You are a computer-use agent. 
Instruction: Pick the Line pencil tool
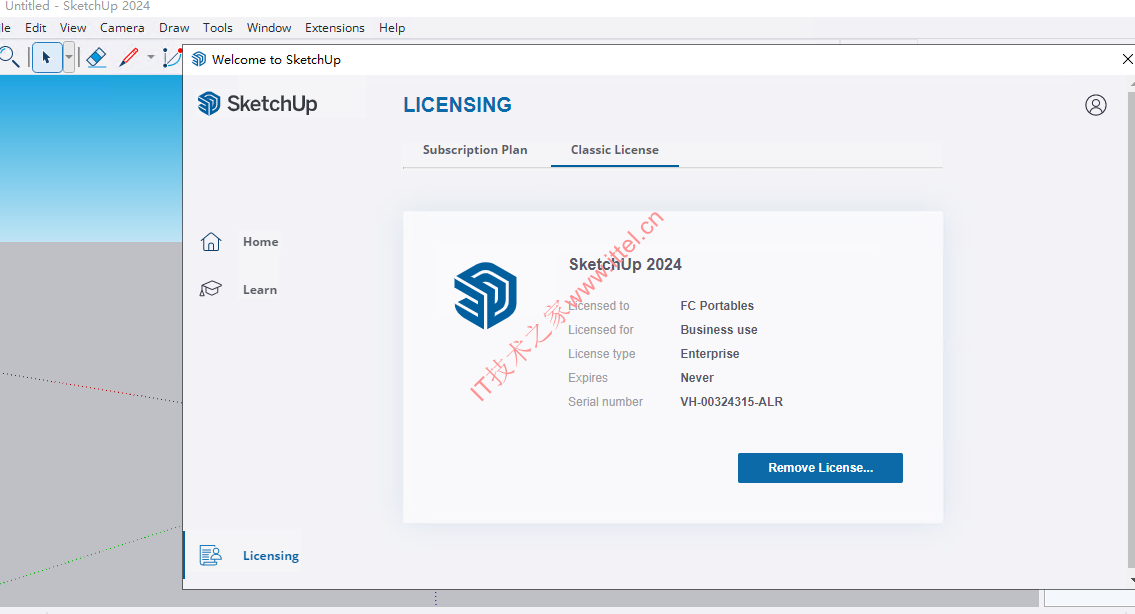(x=129, y=58)
